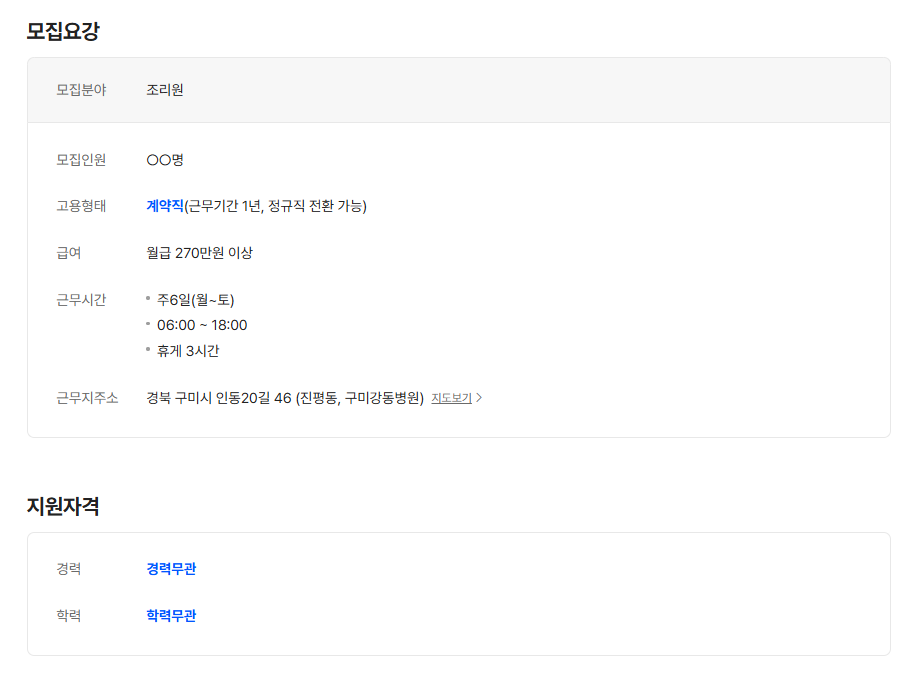Click the blue 계약직 employment type link
Image resolution: width=911 pixels, height=687 pixels.
(x=163, y=207)
